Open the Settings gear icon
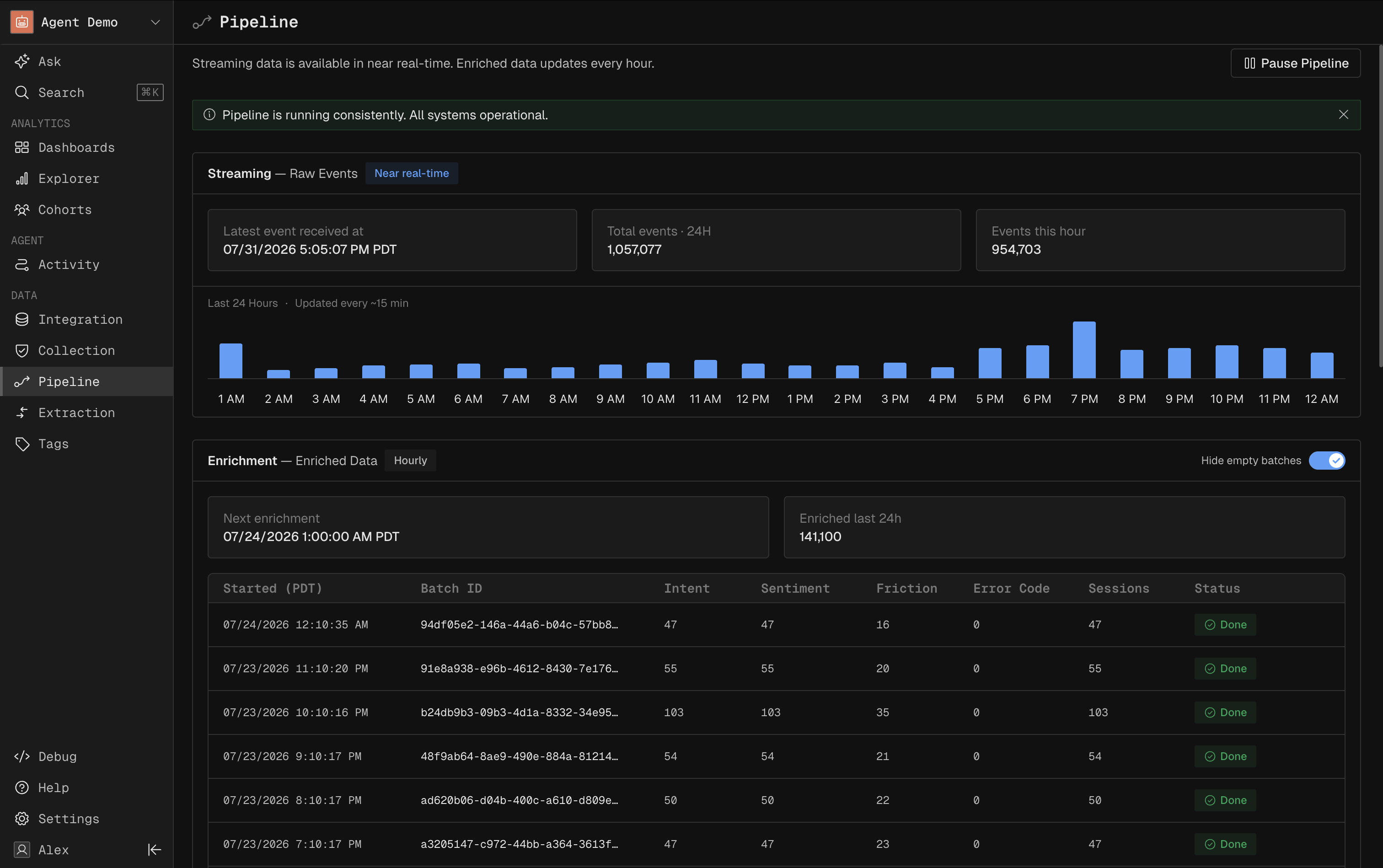 coord(22,819)
